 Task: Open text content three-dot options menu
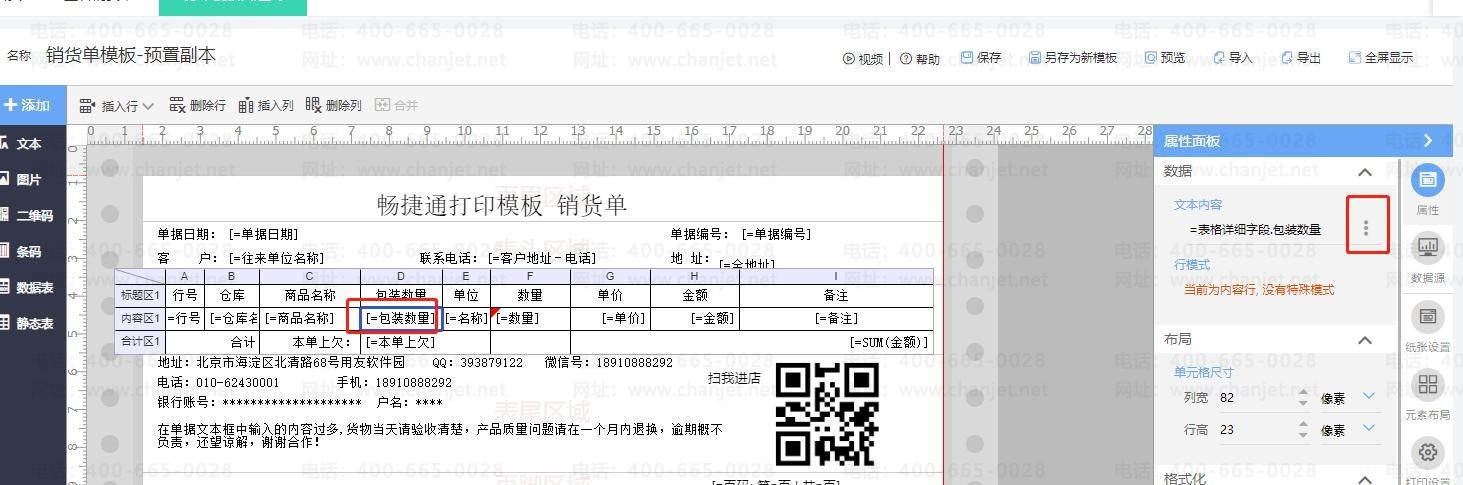click(x=1366, y=229)
